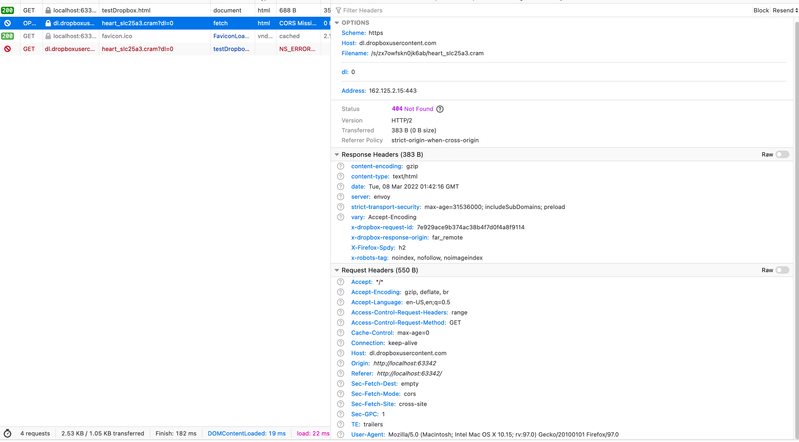799x442 pixels.
Task: Open help icon for Origin header
Action: 340,363
